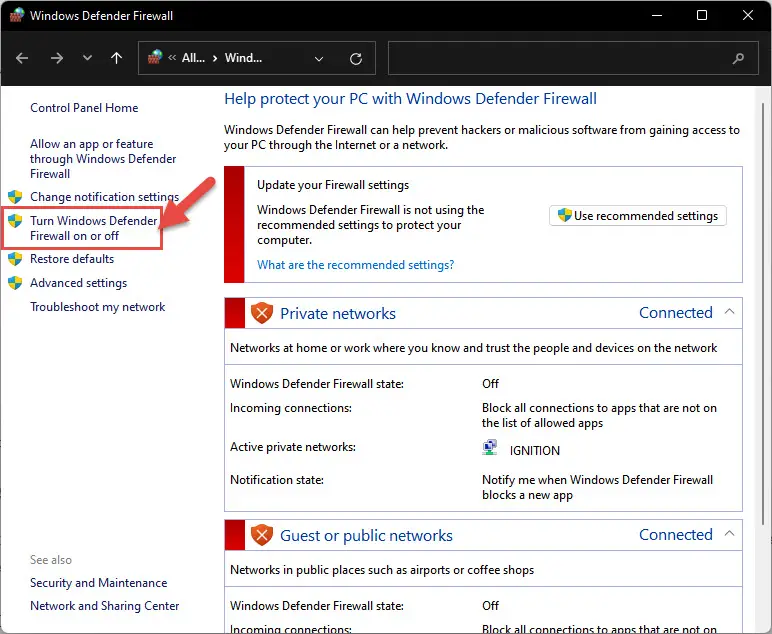This screenshot has height=634, width=772.
Task: Click 'Update your Firewall settings' text
Action: (x=333, y=185)
